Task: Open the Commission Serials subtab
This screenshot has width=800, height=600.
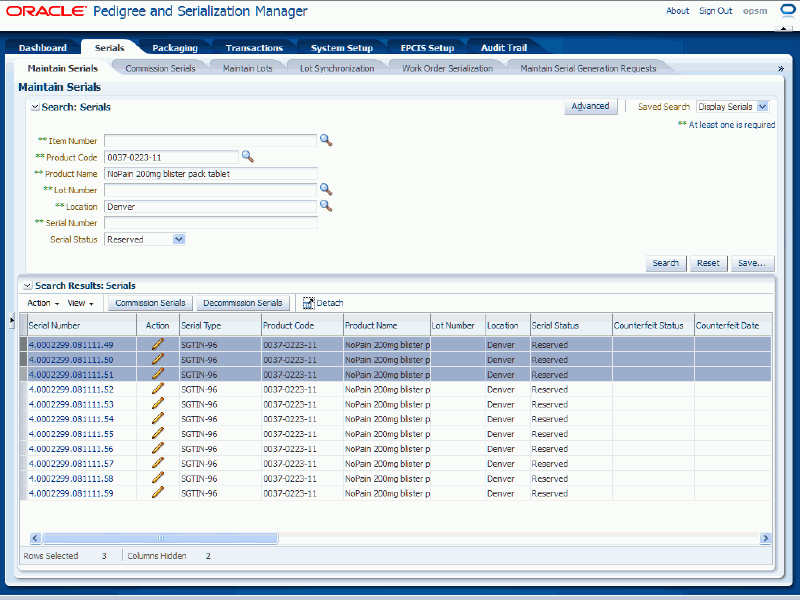Action: point(160,68)
